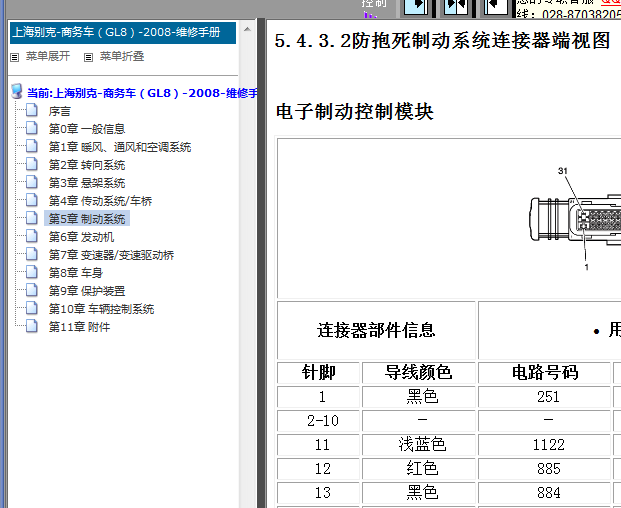Click the page icon next to 序言
Viewport: 621px width, 508px height.
(32, 110)
